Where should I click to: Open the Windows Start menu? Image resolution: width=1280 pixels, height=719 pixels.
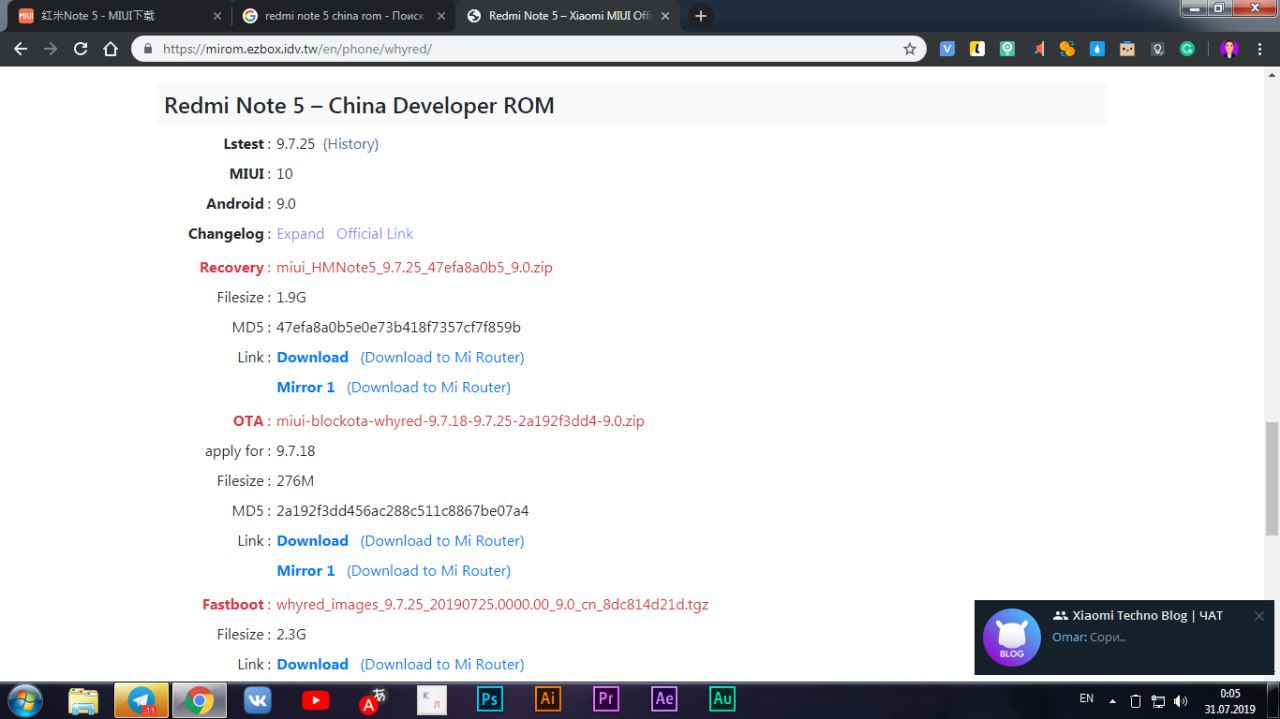tap(24, 700)
